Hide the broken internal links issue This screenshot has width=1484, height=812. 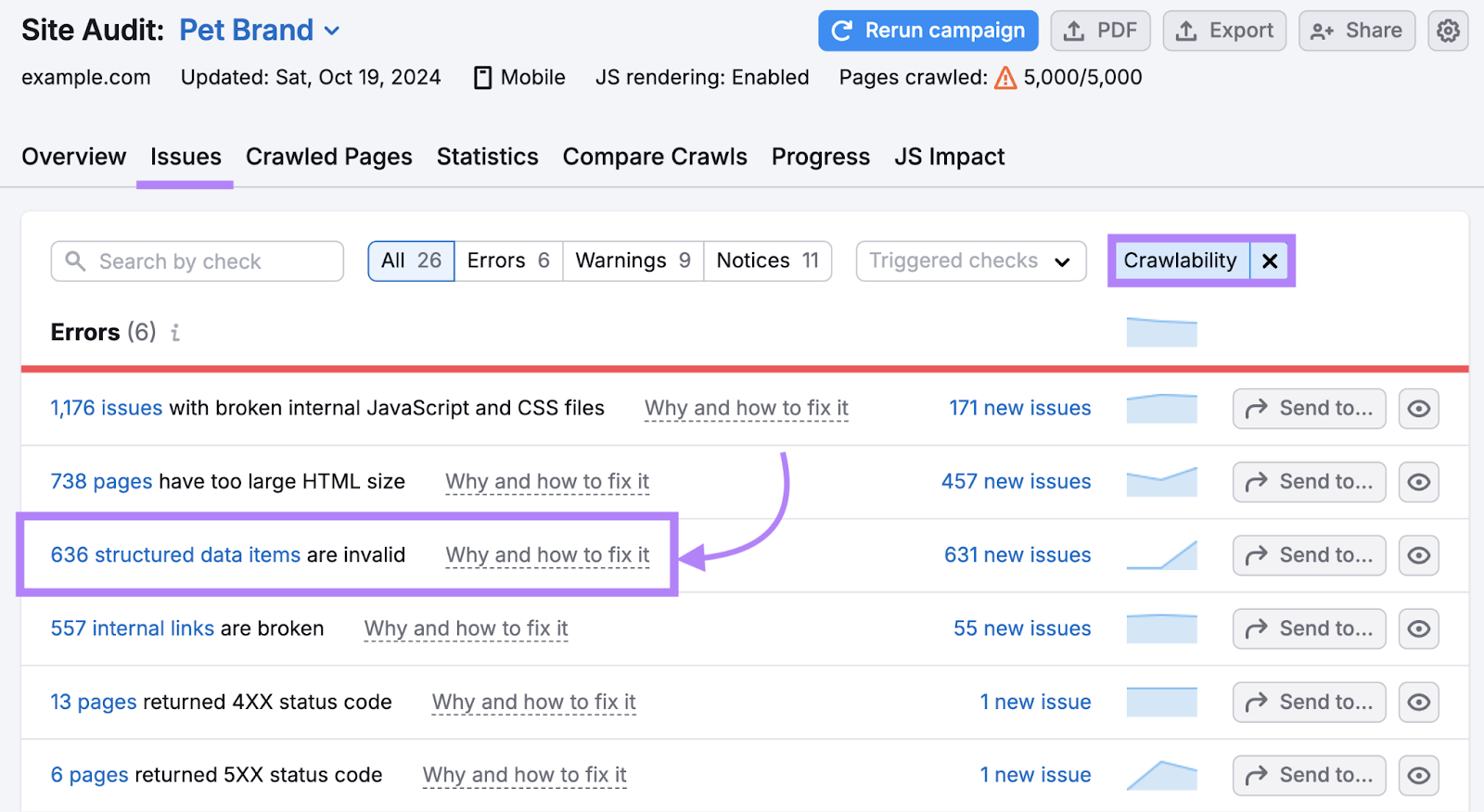tap(1419, 628)
